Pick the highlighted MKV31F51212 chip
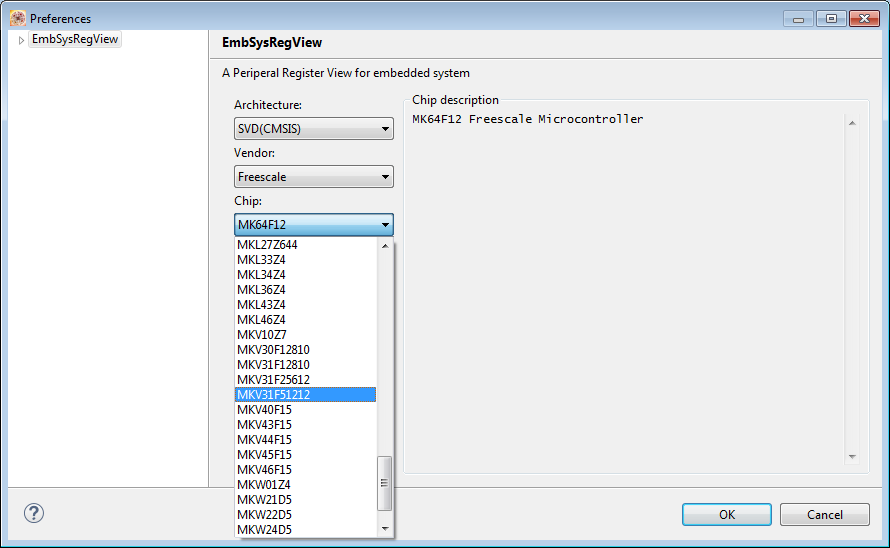 305,395
